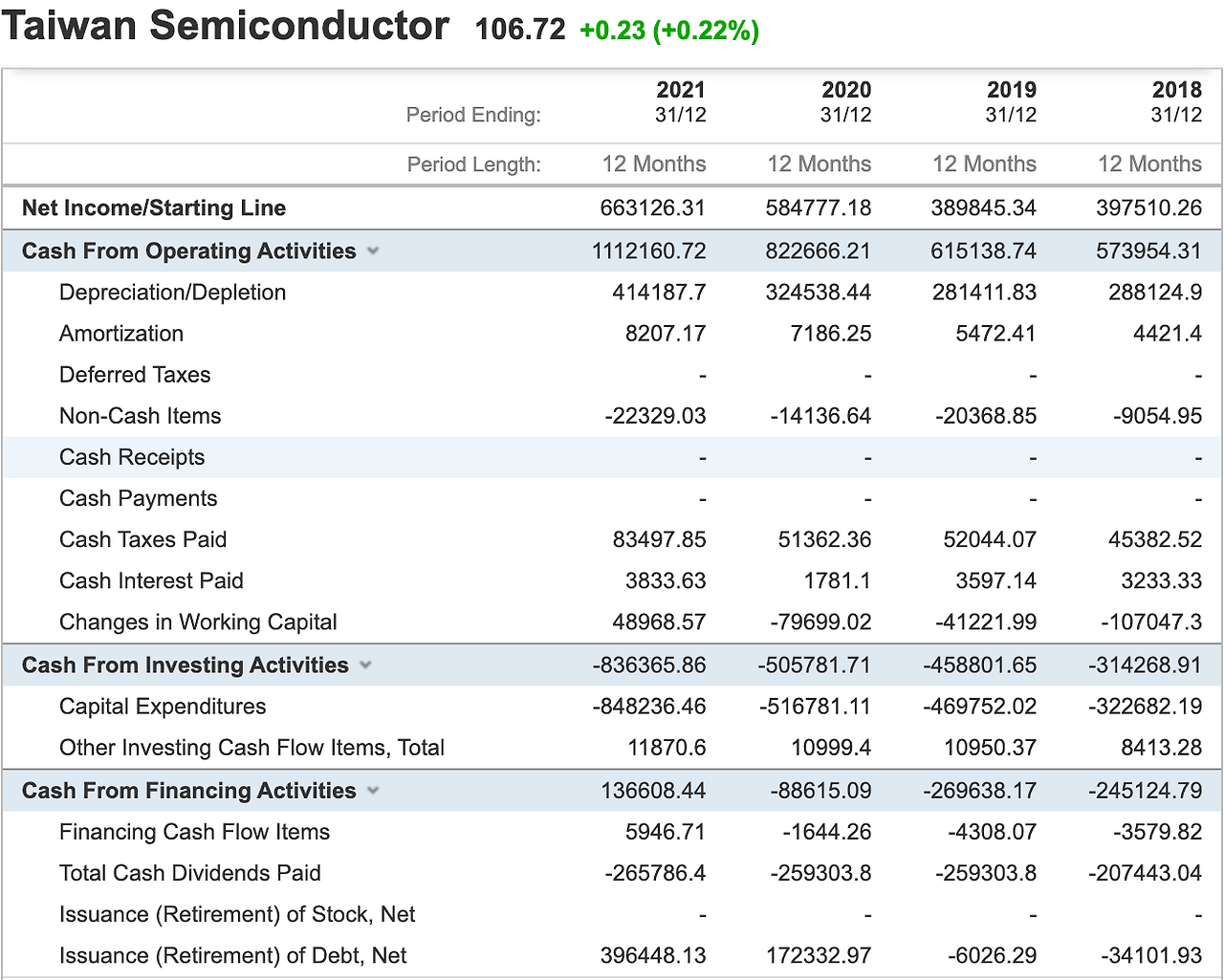Viewport: 1224px width, 980px height.
Task: Select the 2021 column header
Action: pos(681,90)
